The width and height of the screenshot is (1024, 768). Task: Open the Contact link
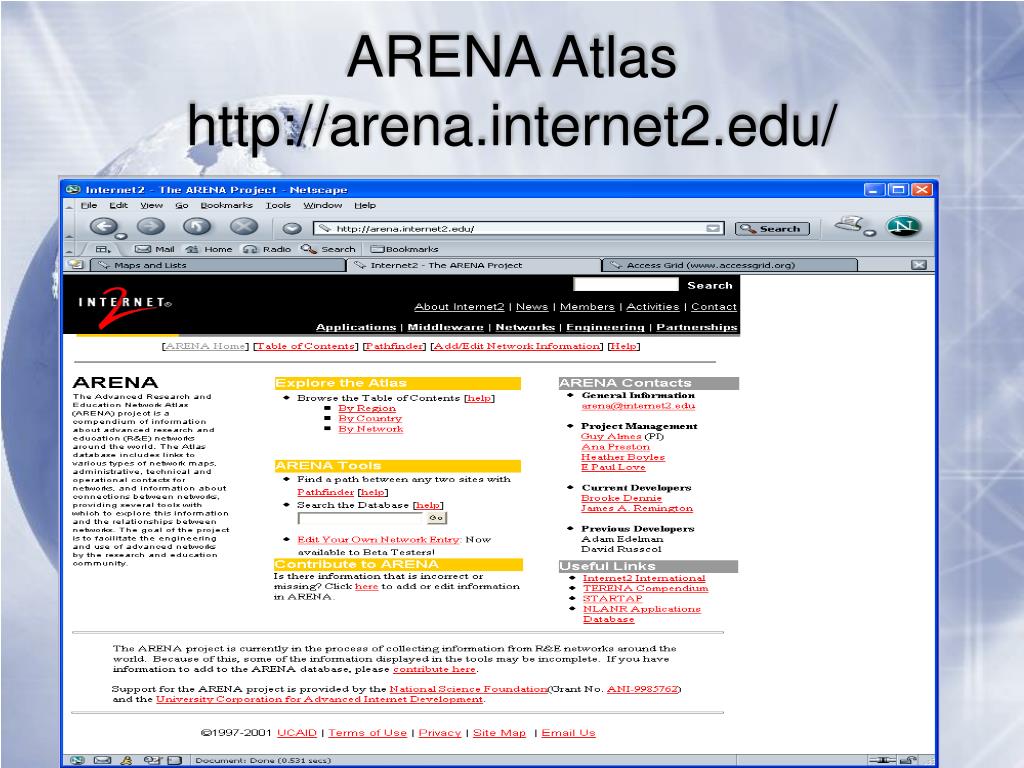(x=714, y=306)
